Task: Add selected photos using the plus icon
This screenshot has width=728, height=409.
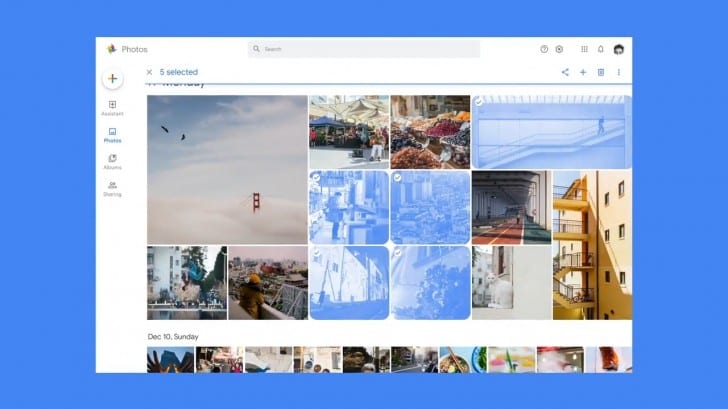Action: (x=583, y=72)
